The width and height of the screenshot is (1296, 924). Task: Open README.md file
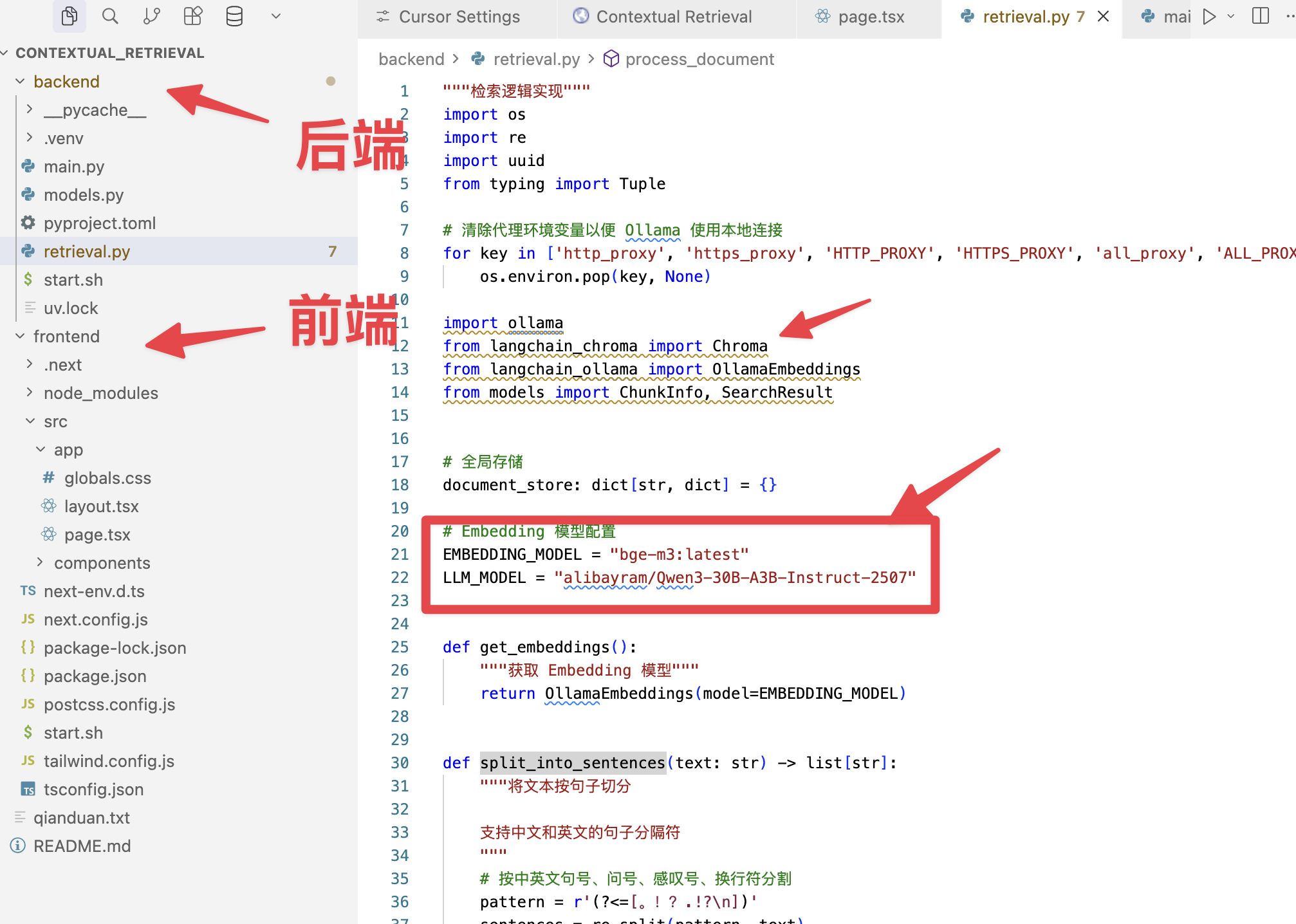click(82, 846)
